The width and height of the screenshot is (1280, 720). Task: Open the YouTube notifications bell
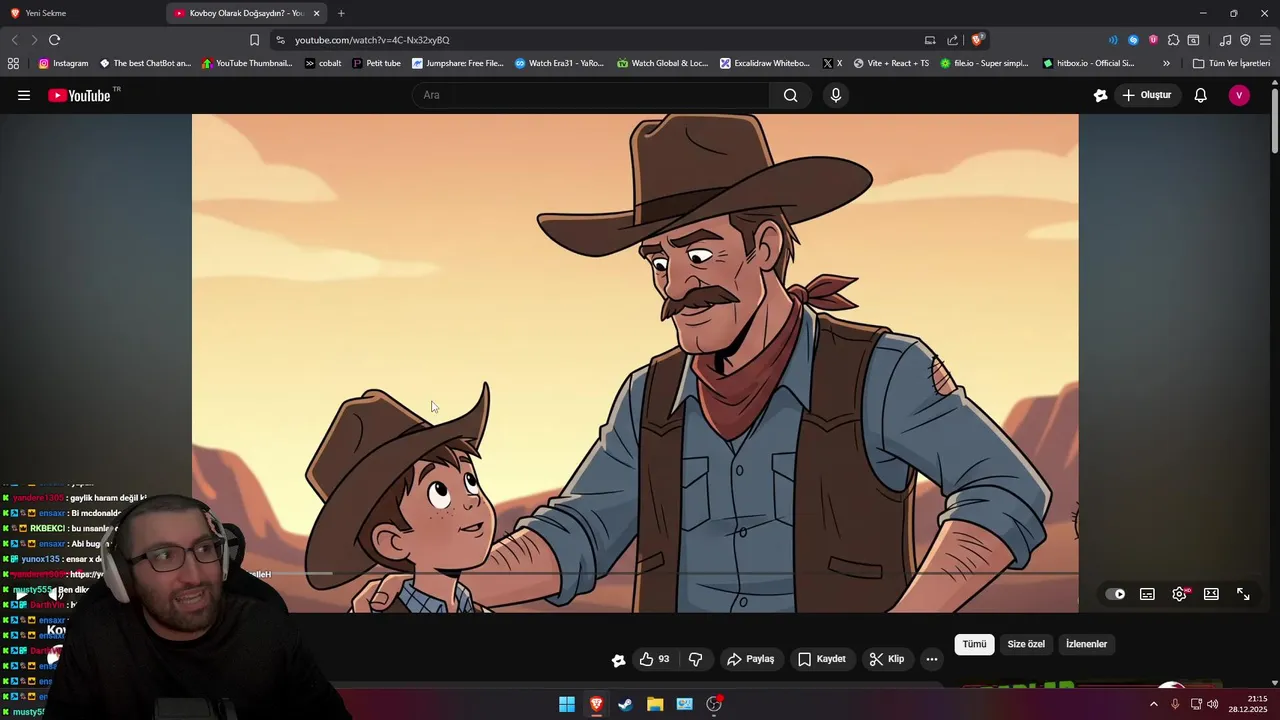1200,95
